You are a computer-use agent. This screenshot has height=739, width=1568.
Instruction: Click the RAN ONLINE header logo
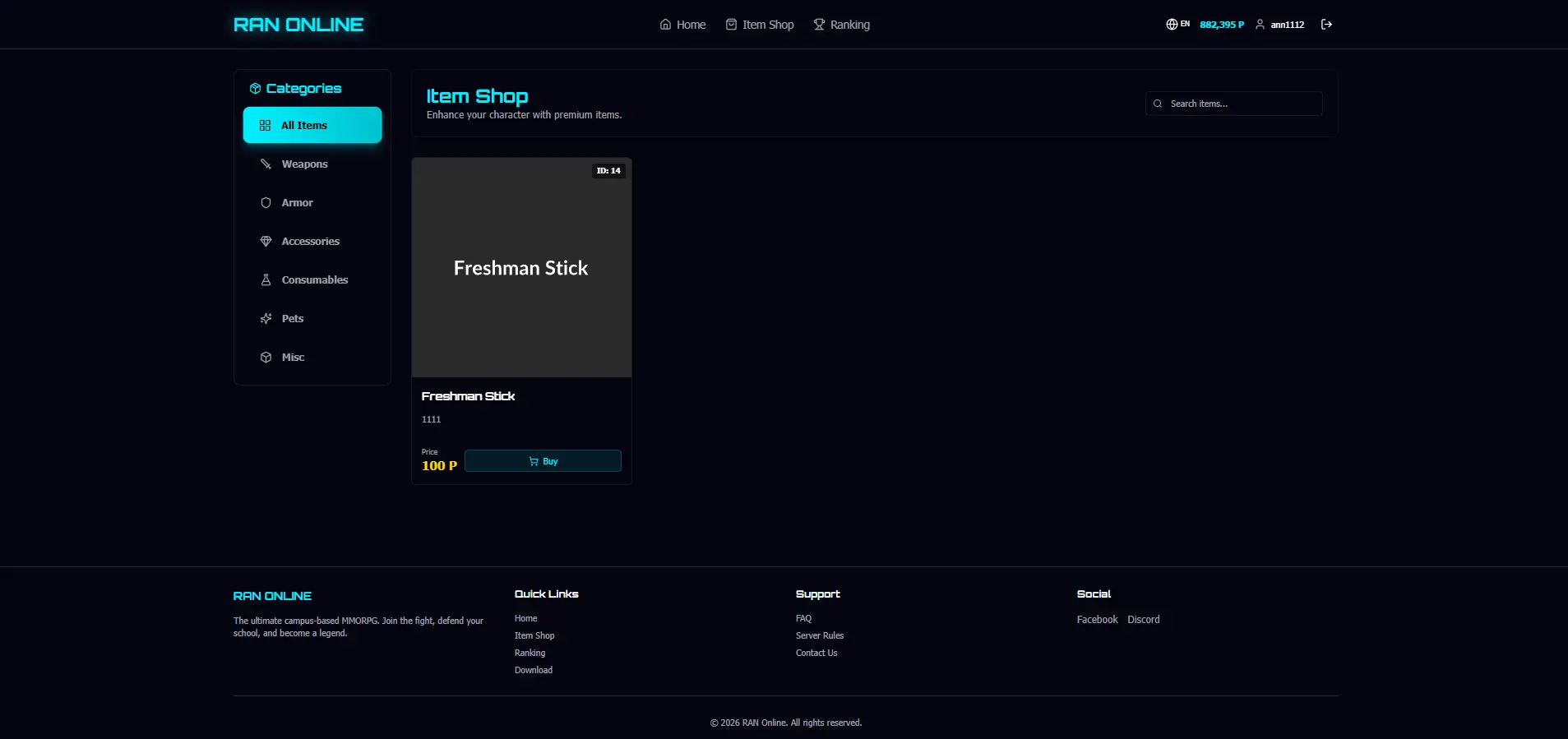tap(298, 25)
